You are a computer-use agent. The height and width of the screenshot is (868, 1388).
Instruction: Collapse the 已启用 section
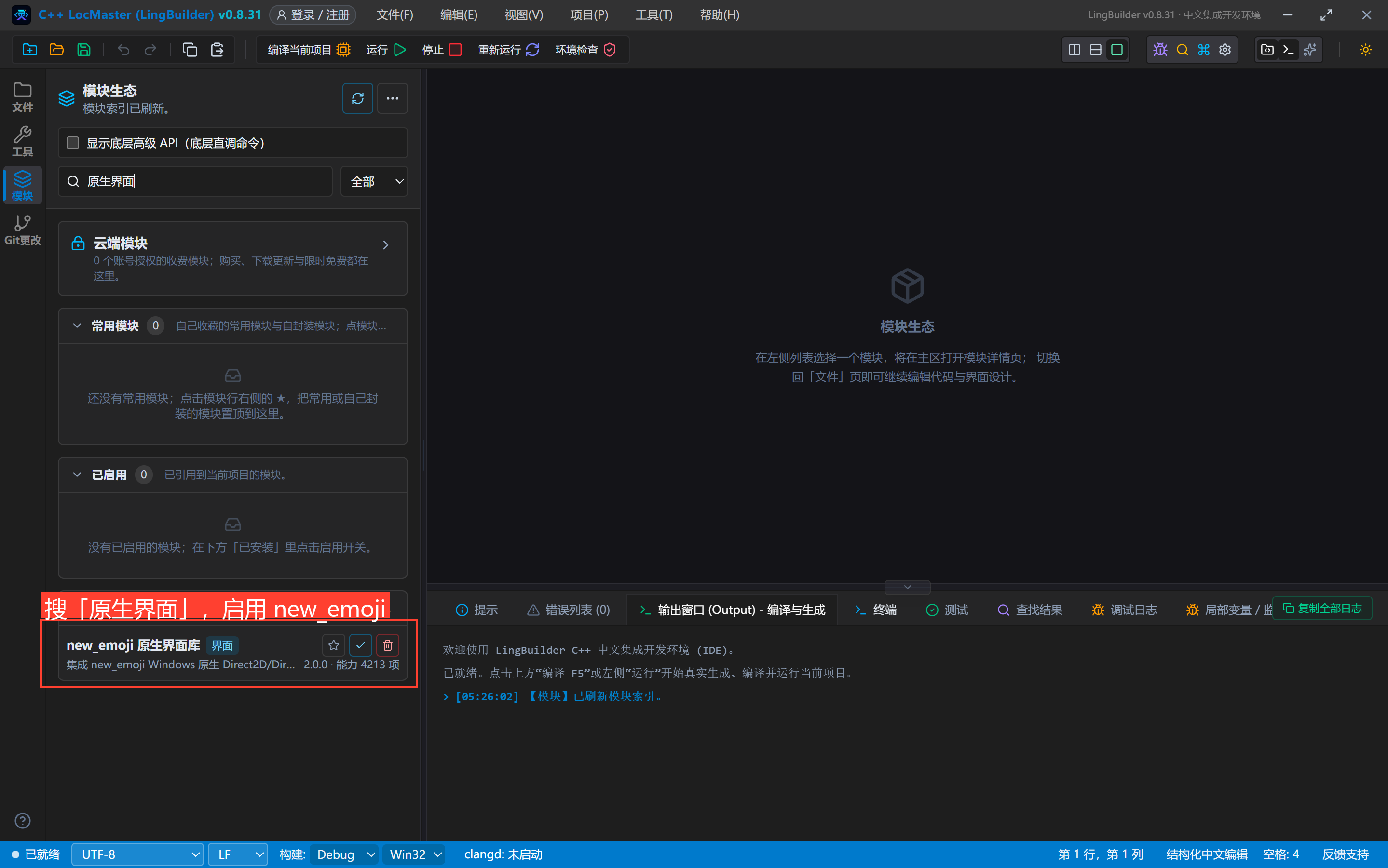pos(77,475)
